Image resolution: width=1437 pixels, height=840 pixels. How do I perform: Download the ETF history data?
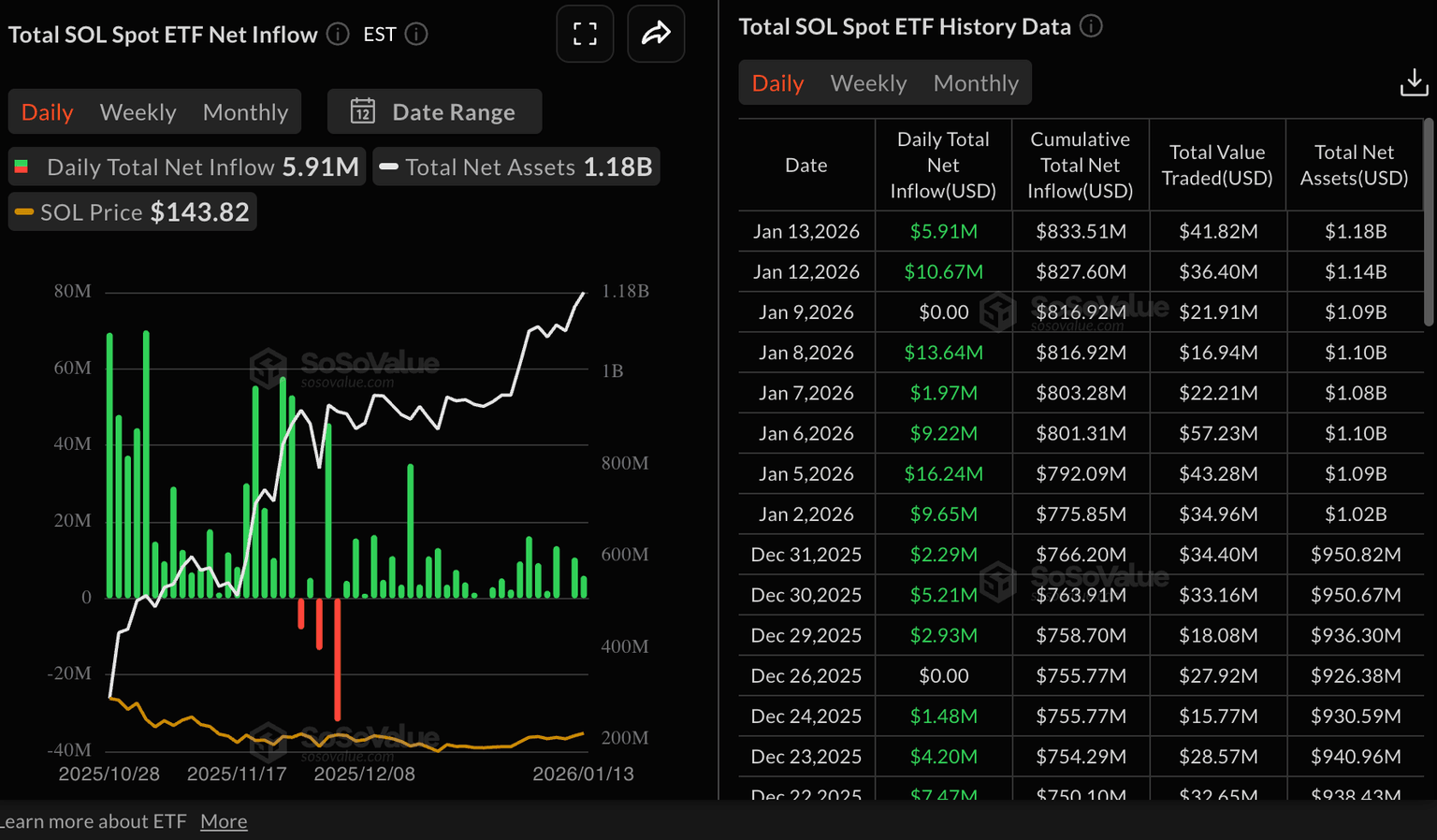click(1414, 83)
